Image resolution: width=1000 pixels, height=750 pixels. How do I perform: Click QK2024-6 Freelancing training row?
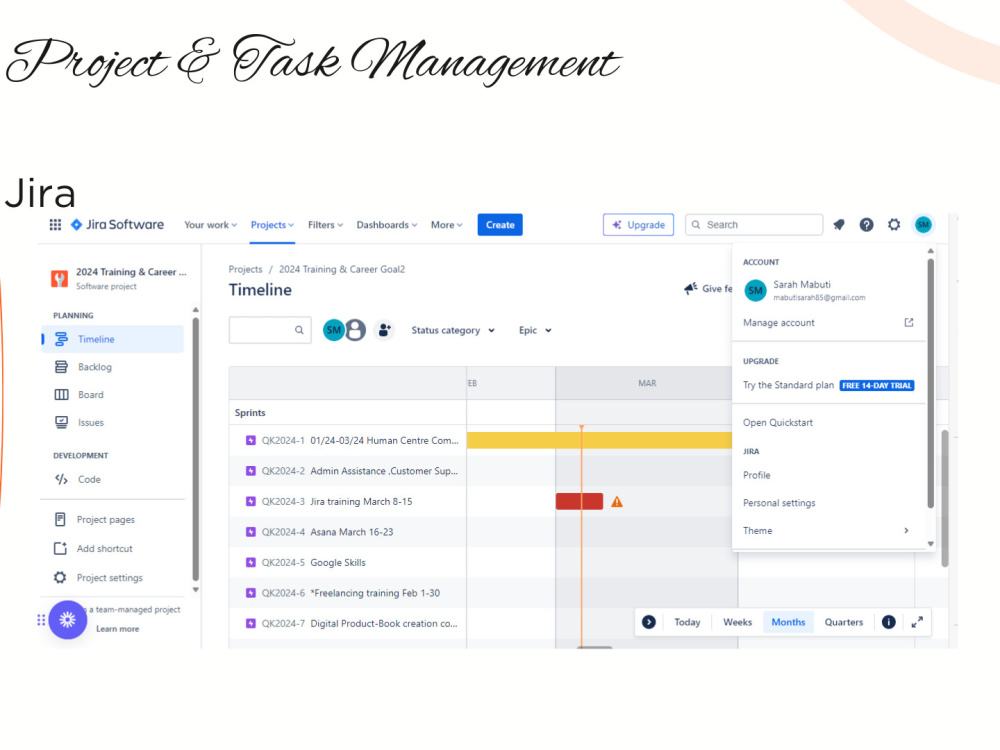click(347, 593)
